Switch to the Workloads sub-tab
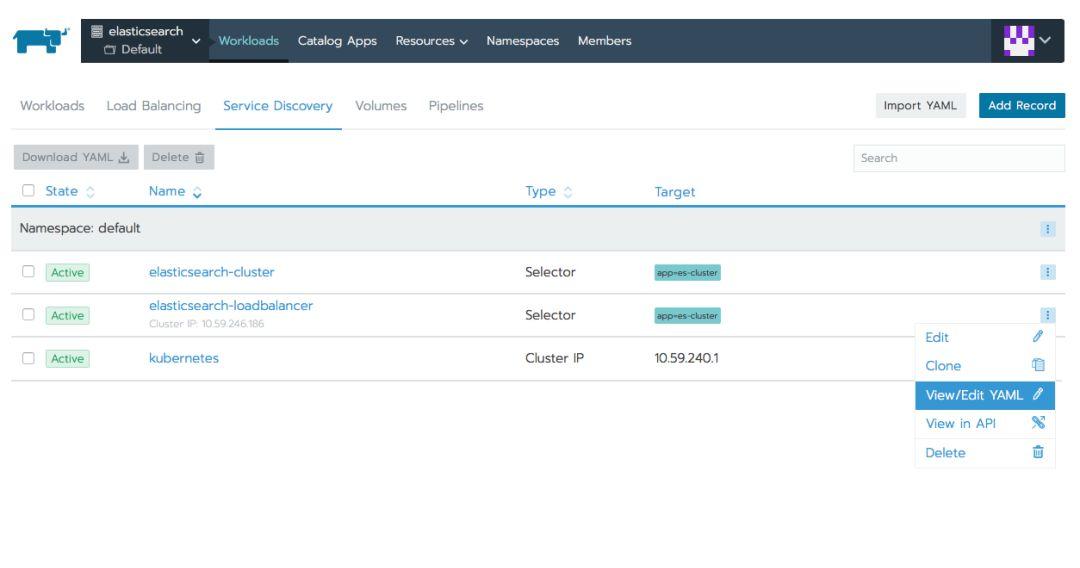 (x=52, y=106)
